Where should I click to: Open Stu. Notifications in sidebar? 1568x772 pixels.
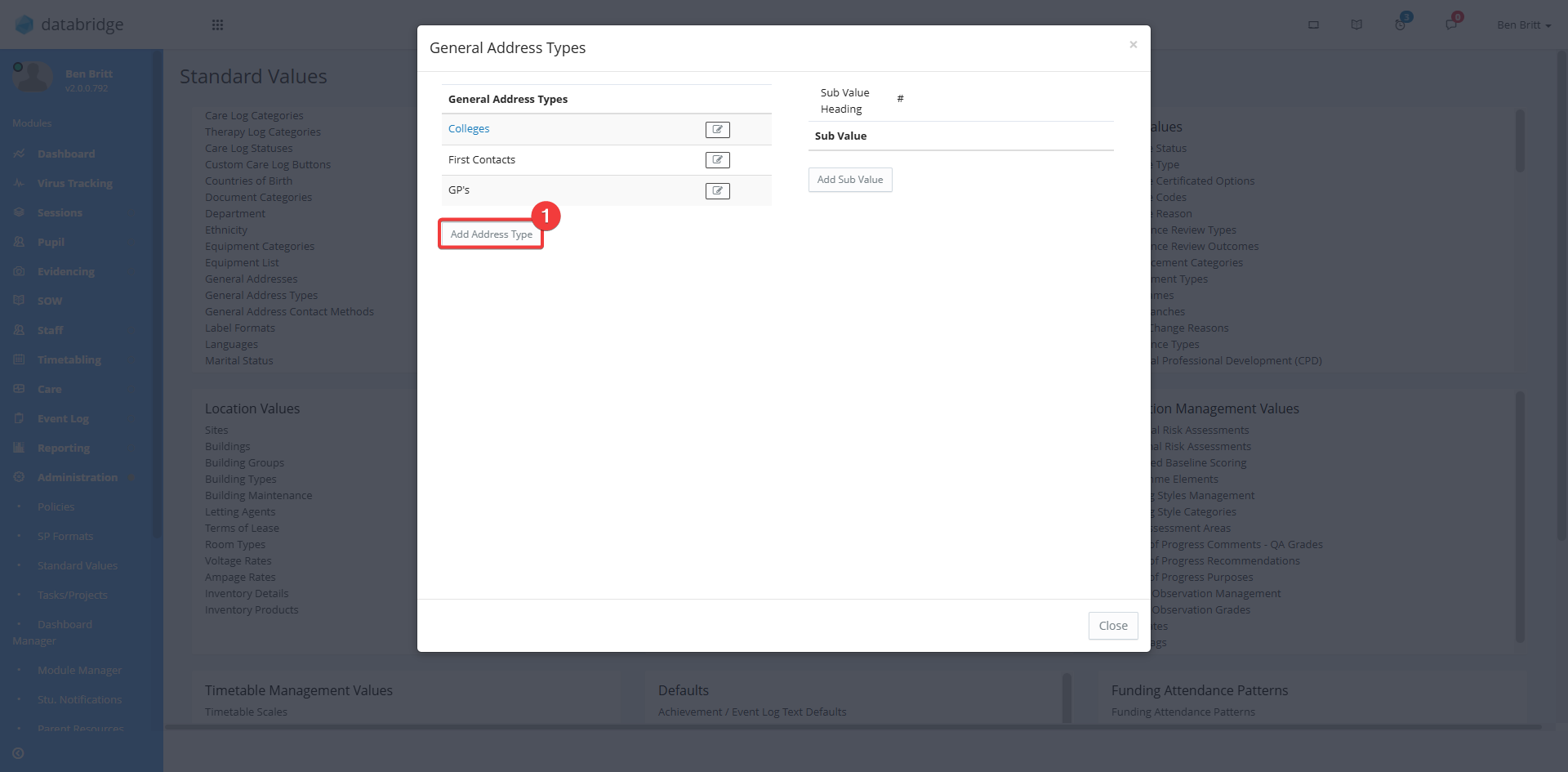pyautogui.click(x=79, y=699)
